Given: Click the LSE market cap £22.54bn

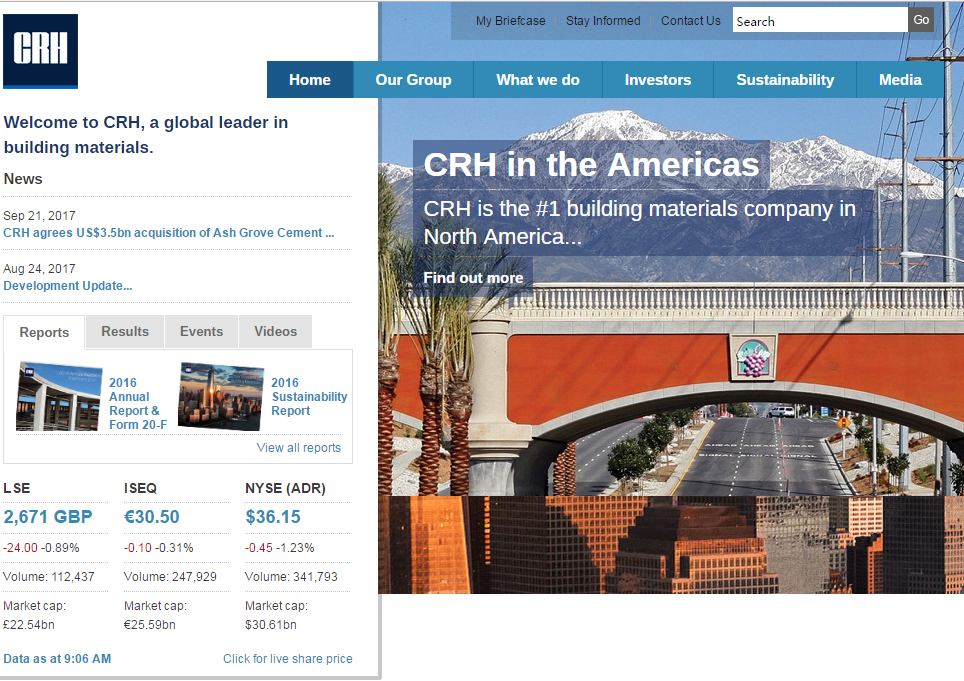Looking at the screenshot, I should [x=29, y=624].
